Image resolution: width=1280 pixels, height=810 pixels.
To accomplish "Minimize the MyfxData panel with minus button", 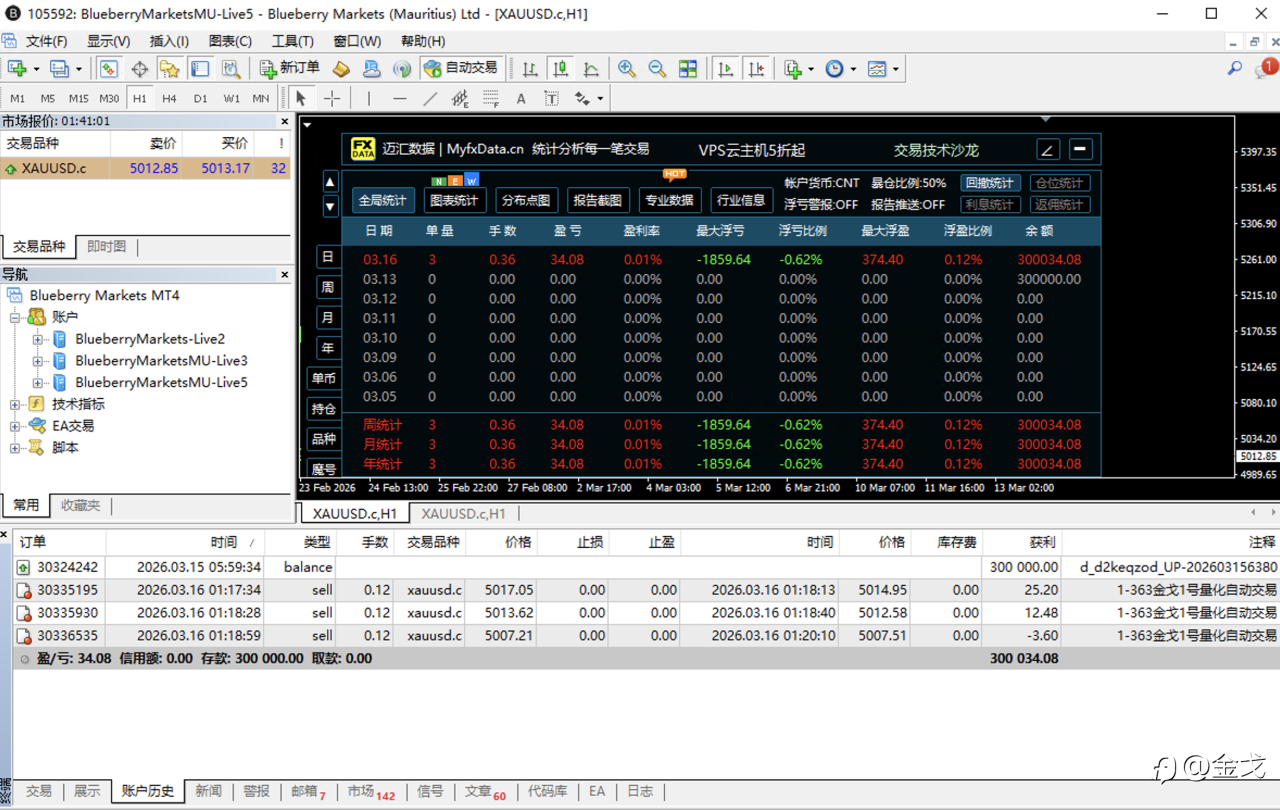I will 1080,149.
